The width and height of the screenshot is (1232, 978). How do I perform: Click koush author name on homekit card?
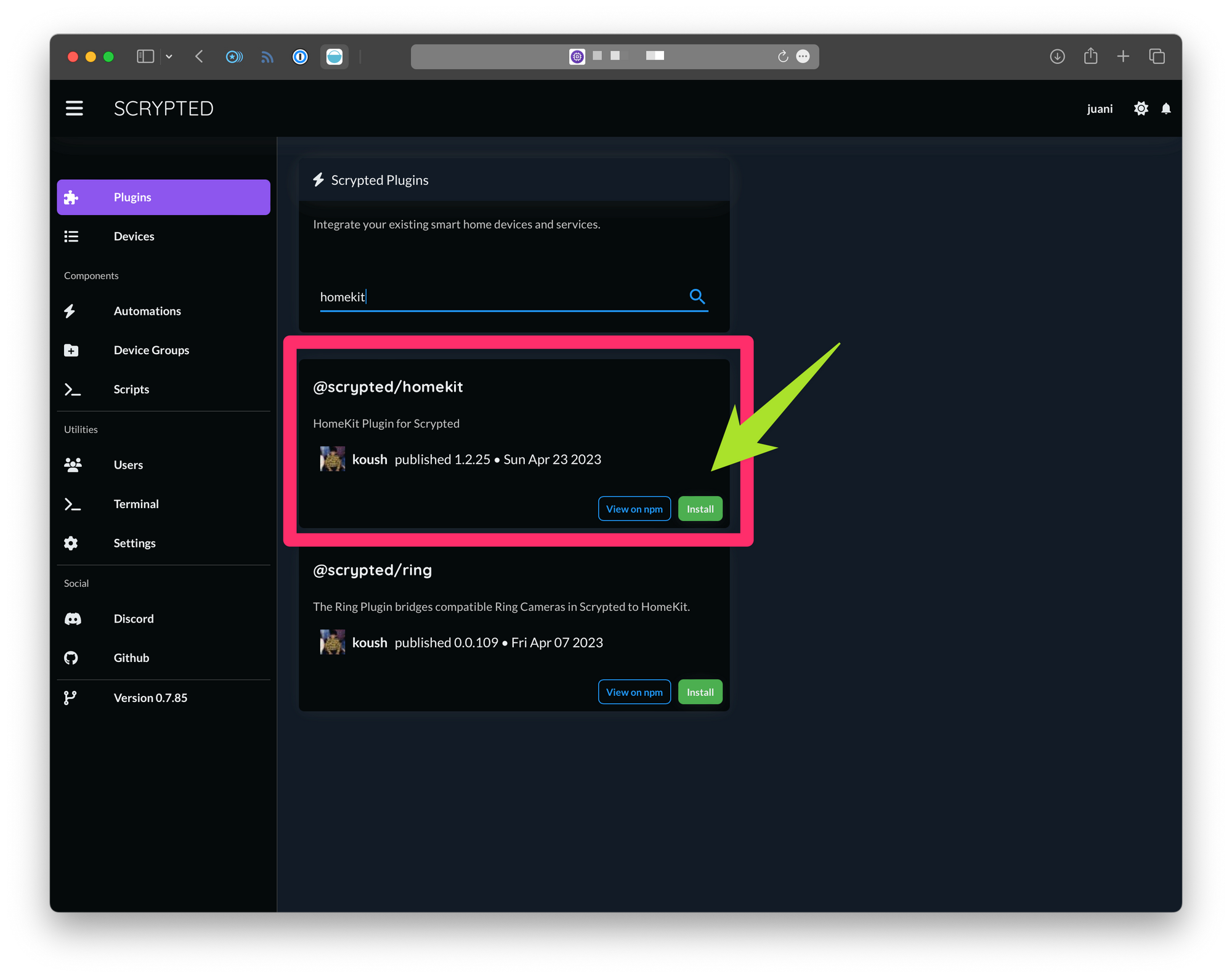coord(370,459)
